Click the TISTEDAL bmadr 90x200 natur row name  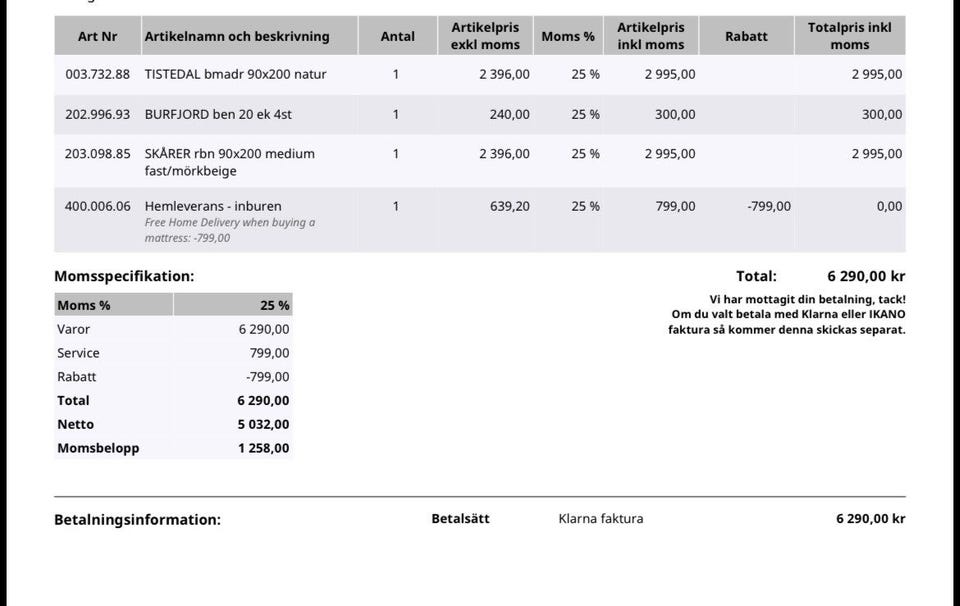[235, 74]
